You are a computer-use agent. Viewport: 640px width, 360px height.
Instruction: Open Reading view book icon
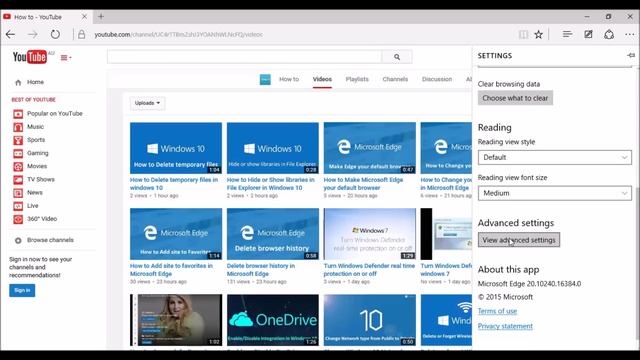523,35
